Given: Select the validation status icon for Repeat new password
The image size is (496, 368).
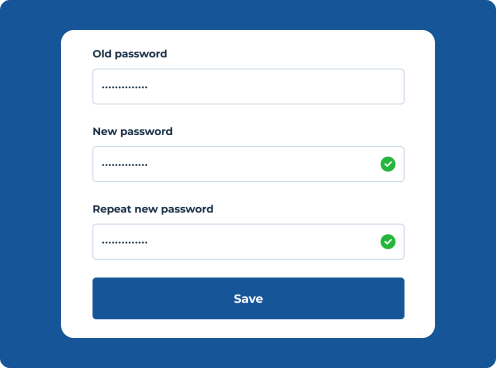Looking at the screenshot, I should coord(388,242).
